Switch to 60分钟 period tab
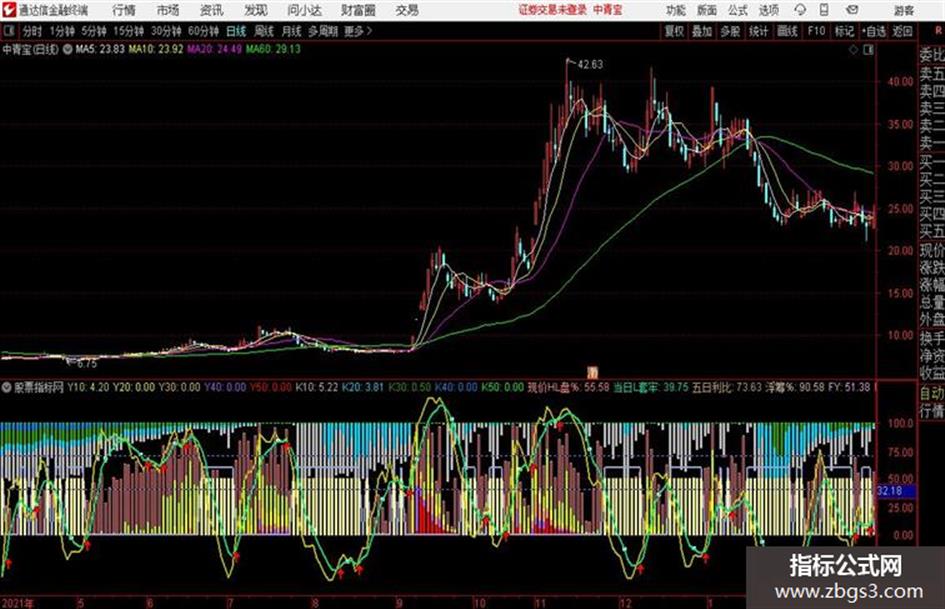Screen dimensions: 945x609 point(203,31)
